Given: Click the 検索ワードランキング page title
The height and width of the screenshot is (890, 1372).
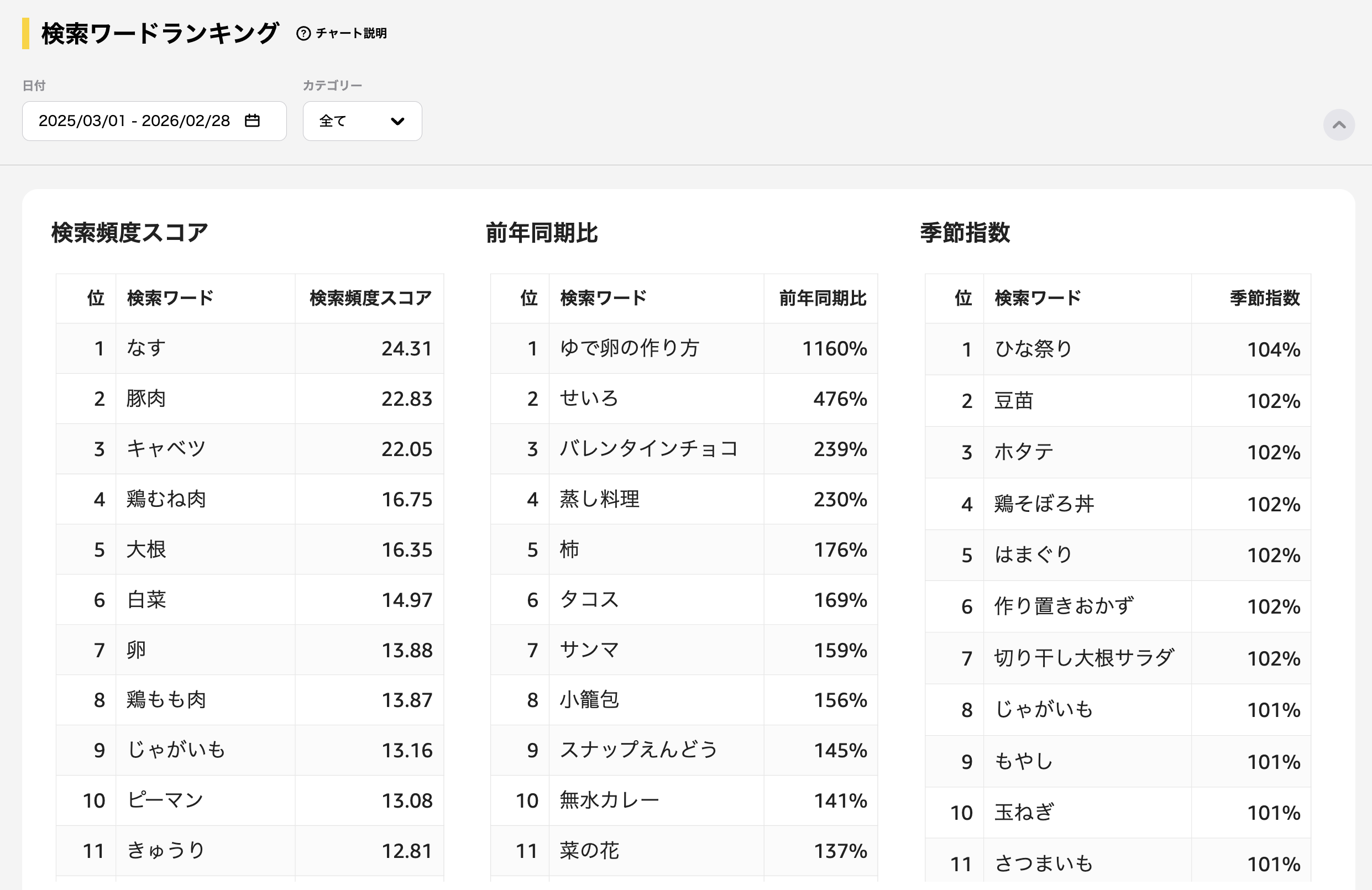Looking at the screenshot, I should point(160,33).
